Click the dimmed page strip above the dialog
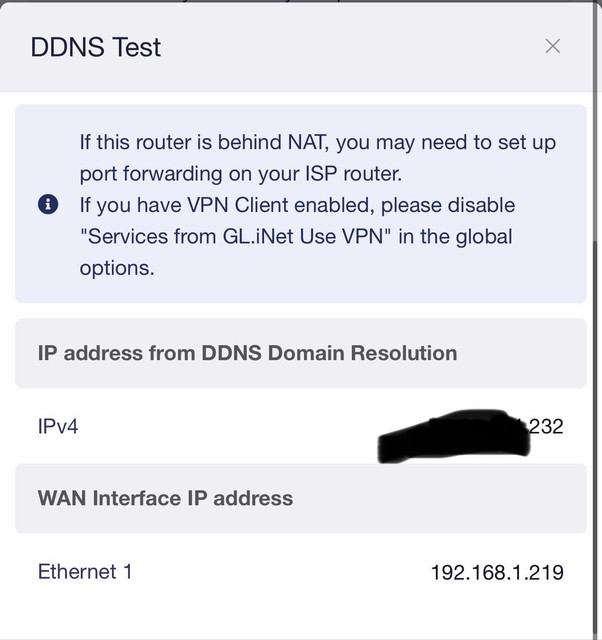 pyautogui.click(x=301, y=1)
